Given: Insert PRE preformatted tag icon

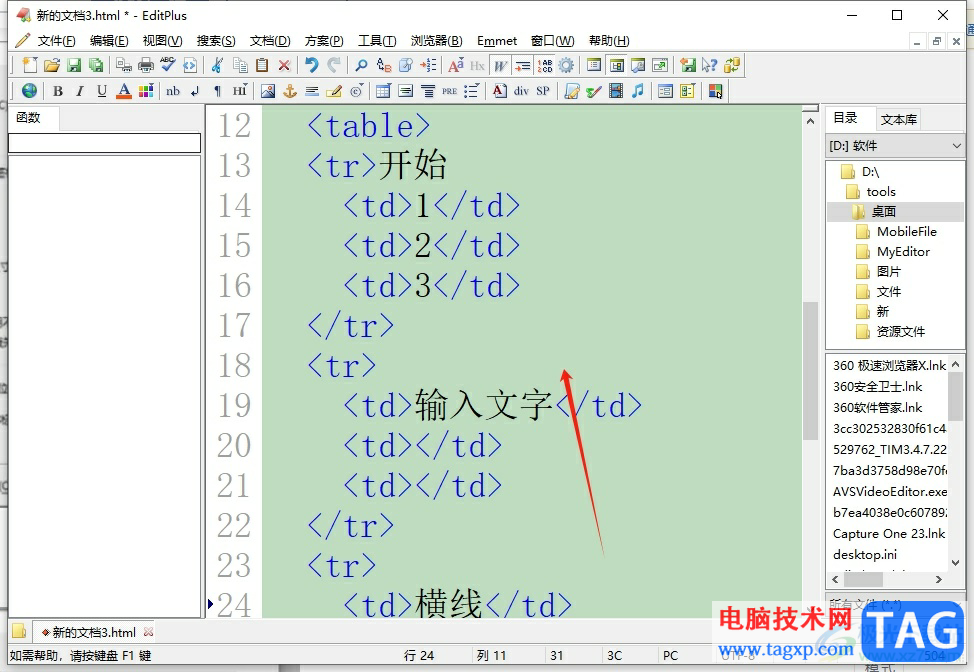Looking at the screenshot, I should (450, 91).
